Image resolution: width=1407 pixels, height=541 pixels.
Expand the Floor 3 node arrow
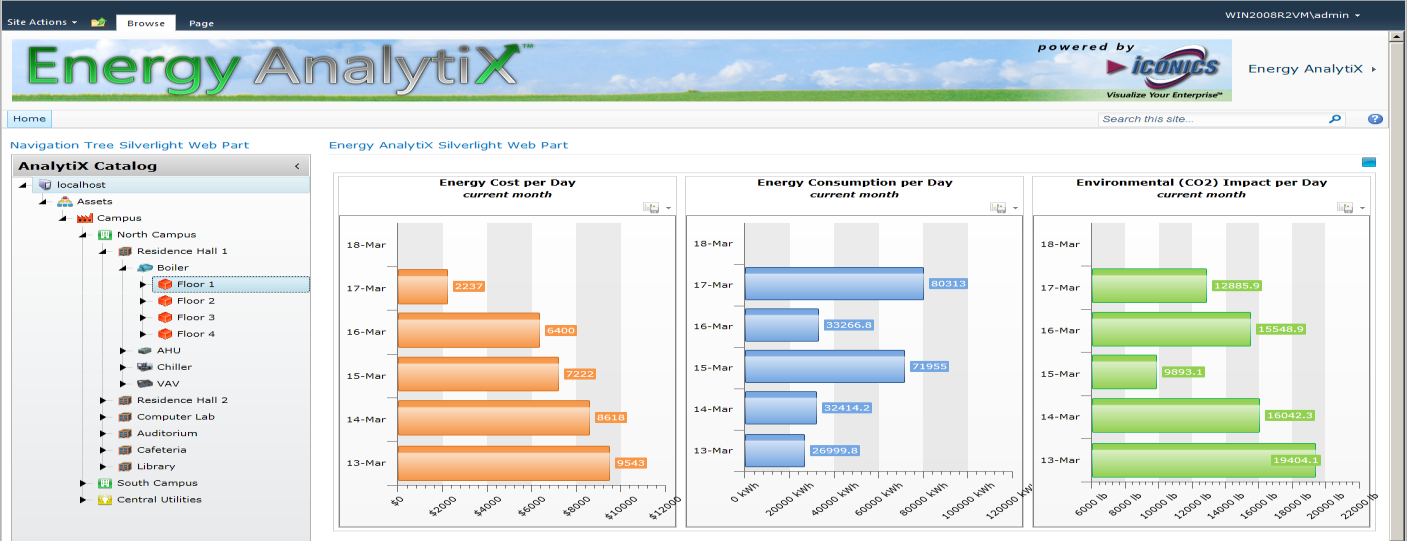click(143, 317)
